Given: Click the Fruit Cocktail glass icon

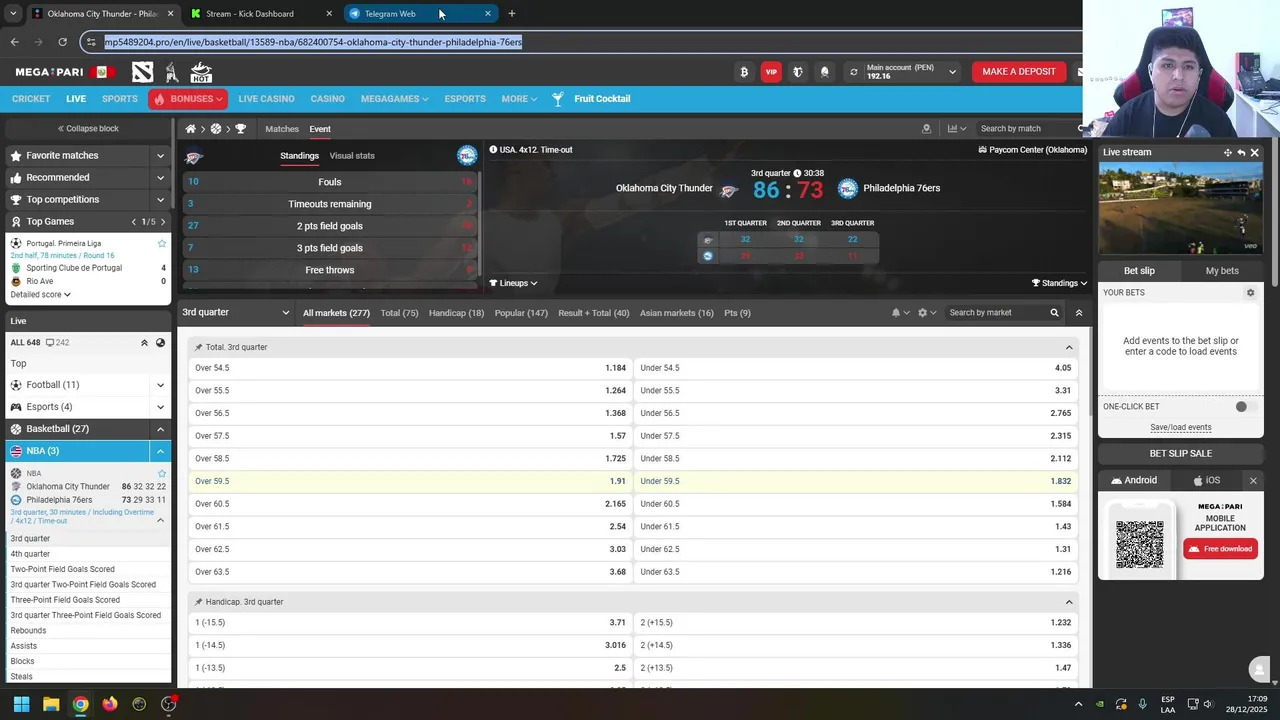Looking at the screenshot, I should pyautogui.click(x=558, y=99).
